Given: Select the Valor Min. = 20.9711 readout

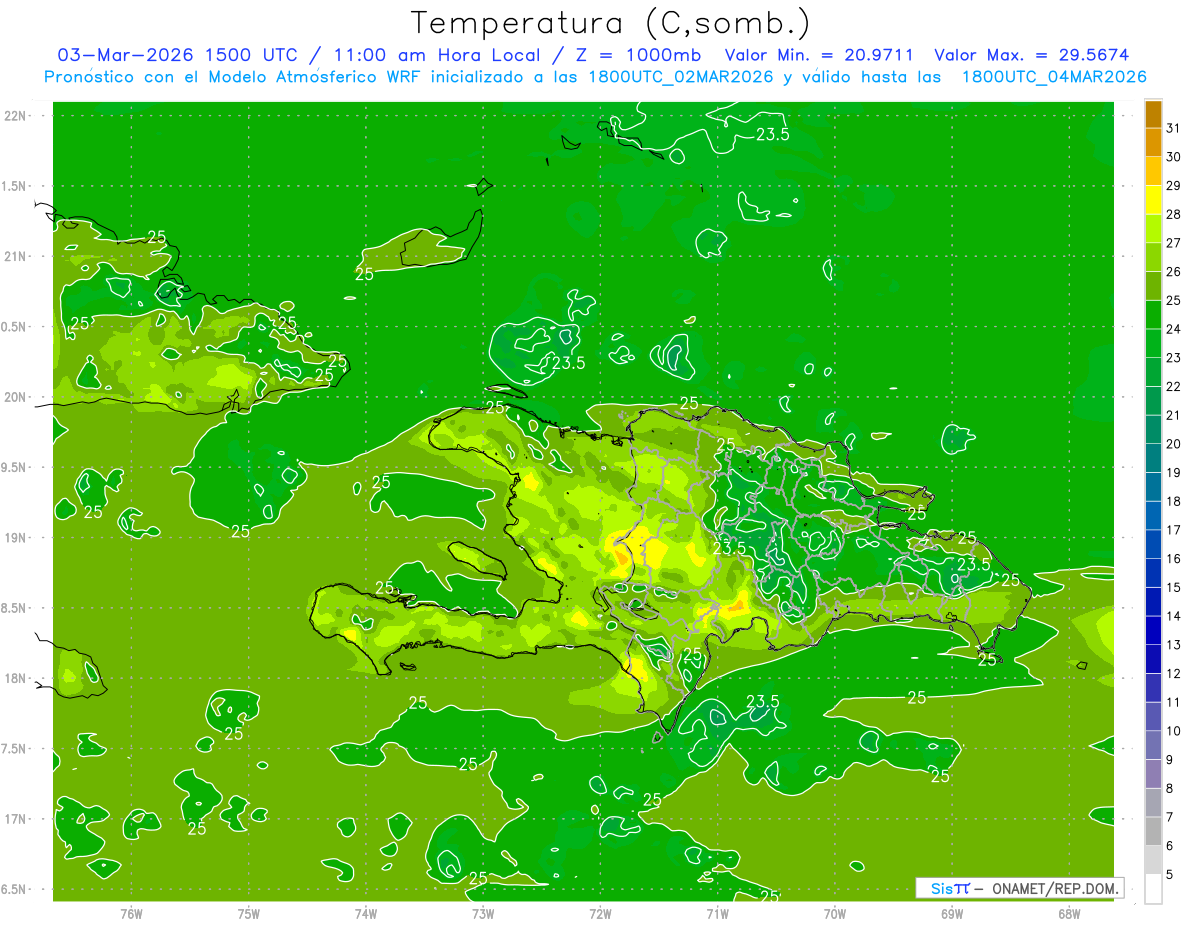Looking at the screenshot, I should (x=819, y=55).
